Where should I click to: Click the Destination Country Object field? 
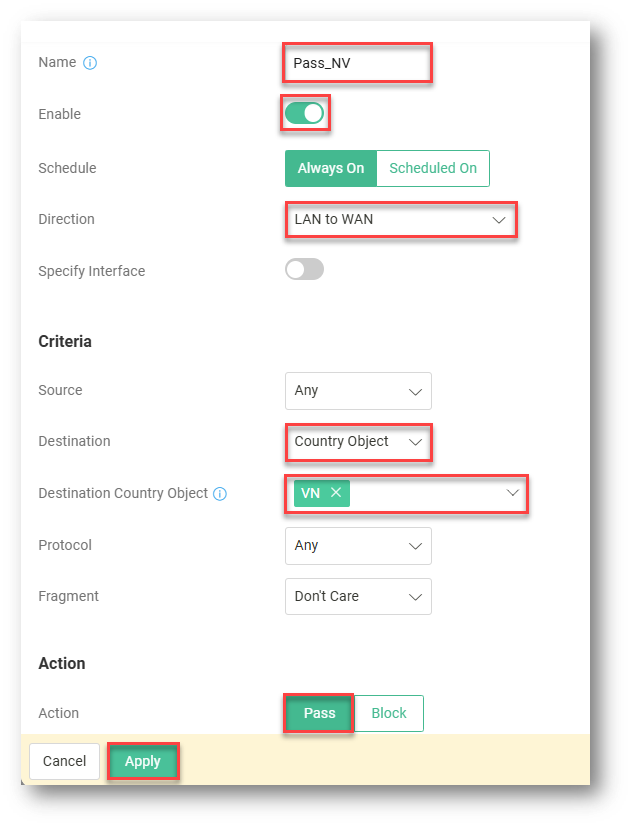(425, 493)
